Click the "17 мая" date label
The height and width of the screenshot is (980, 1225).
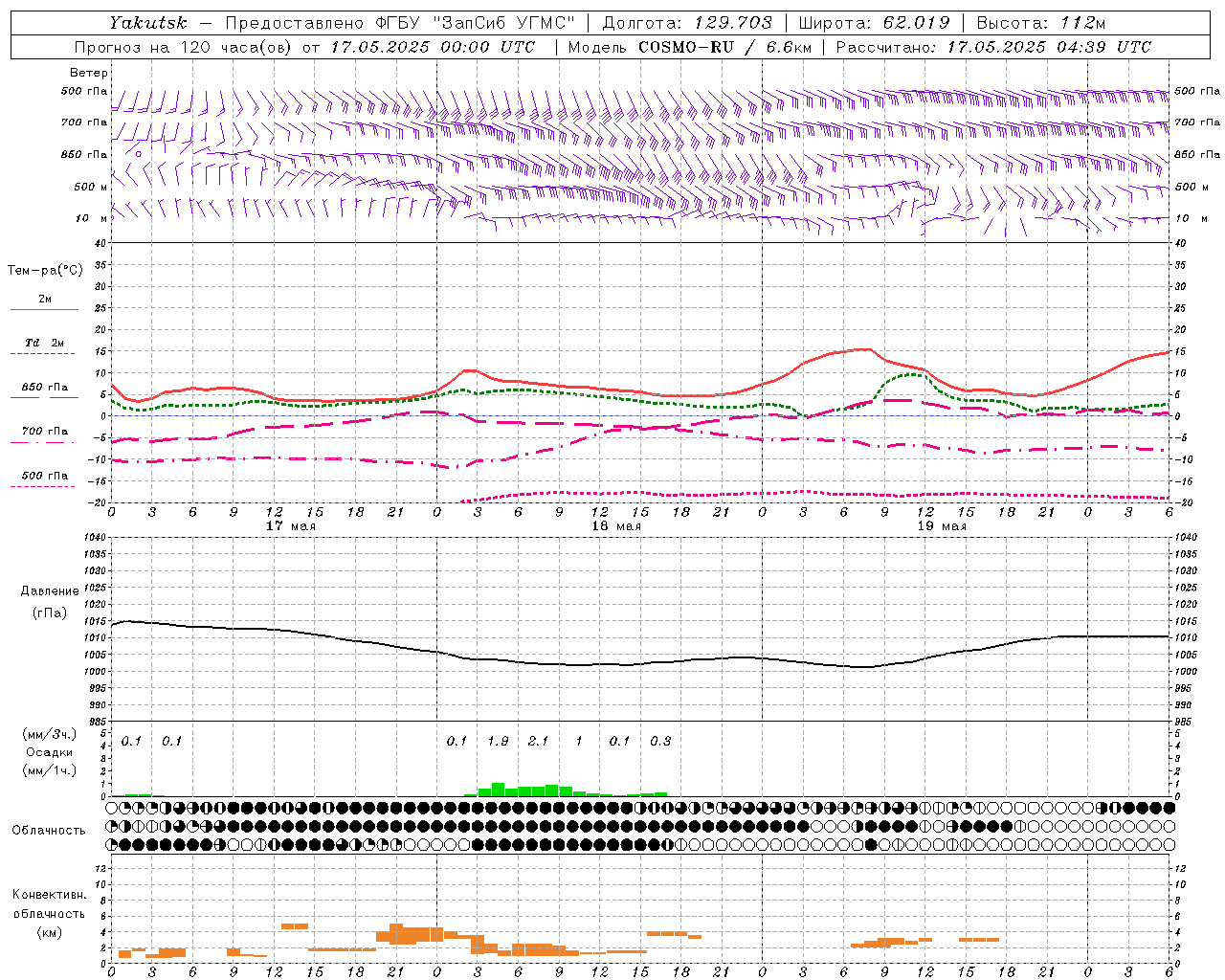coord(291,526)
